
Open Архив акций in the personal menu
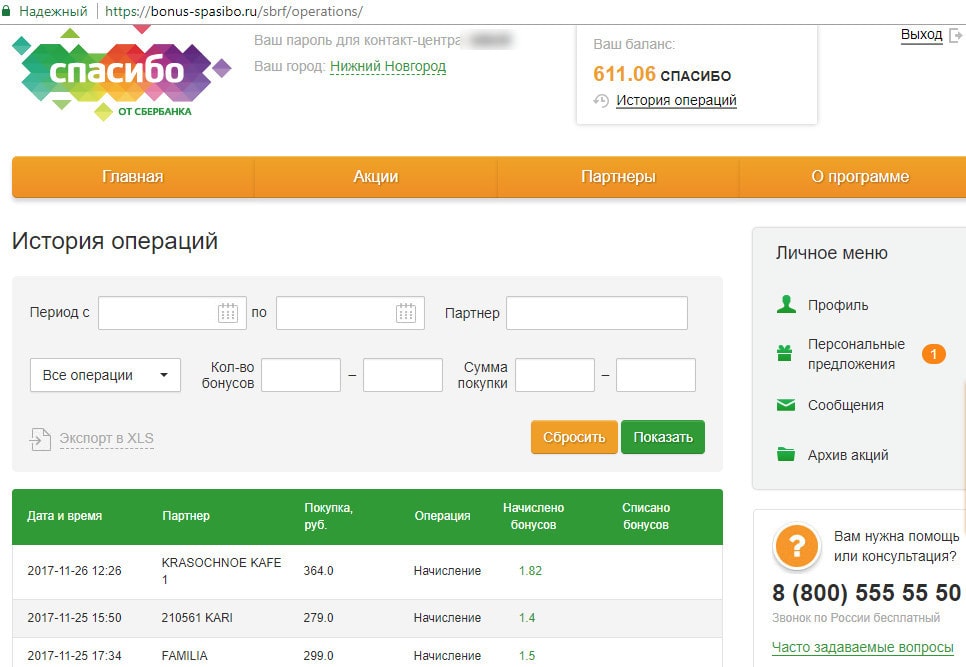click(x=848, y=455)
